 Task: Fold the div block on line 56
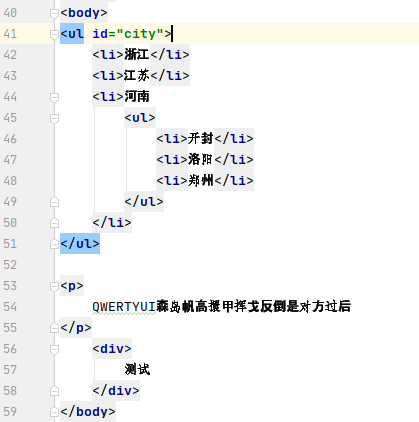54,349
